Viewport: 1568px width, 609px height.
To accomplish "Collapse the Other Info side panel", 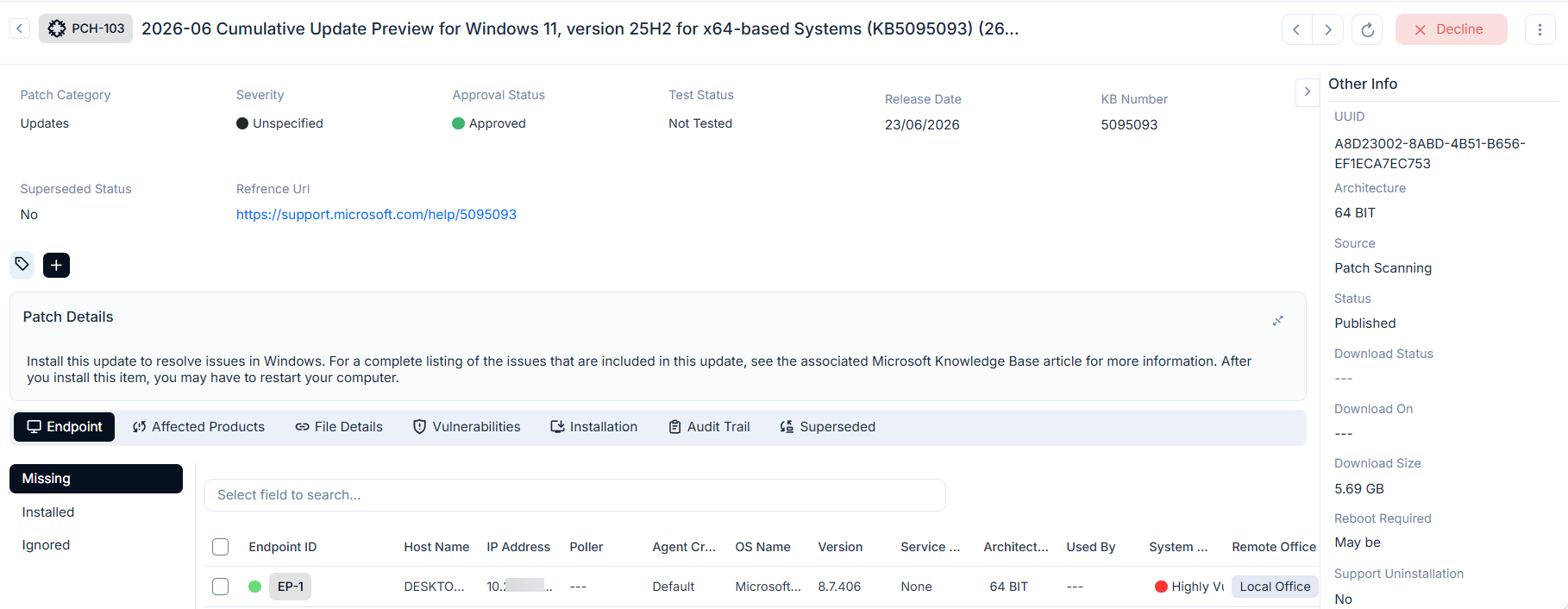I will point(1307,91).
